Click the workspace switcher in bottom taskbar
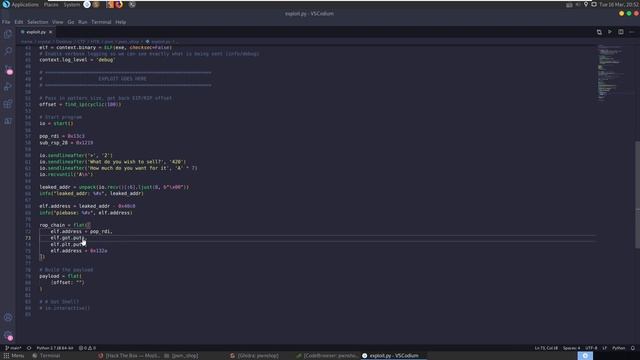Image resolution: width=640 pixels, height=360 pixels. 585,356
